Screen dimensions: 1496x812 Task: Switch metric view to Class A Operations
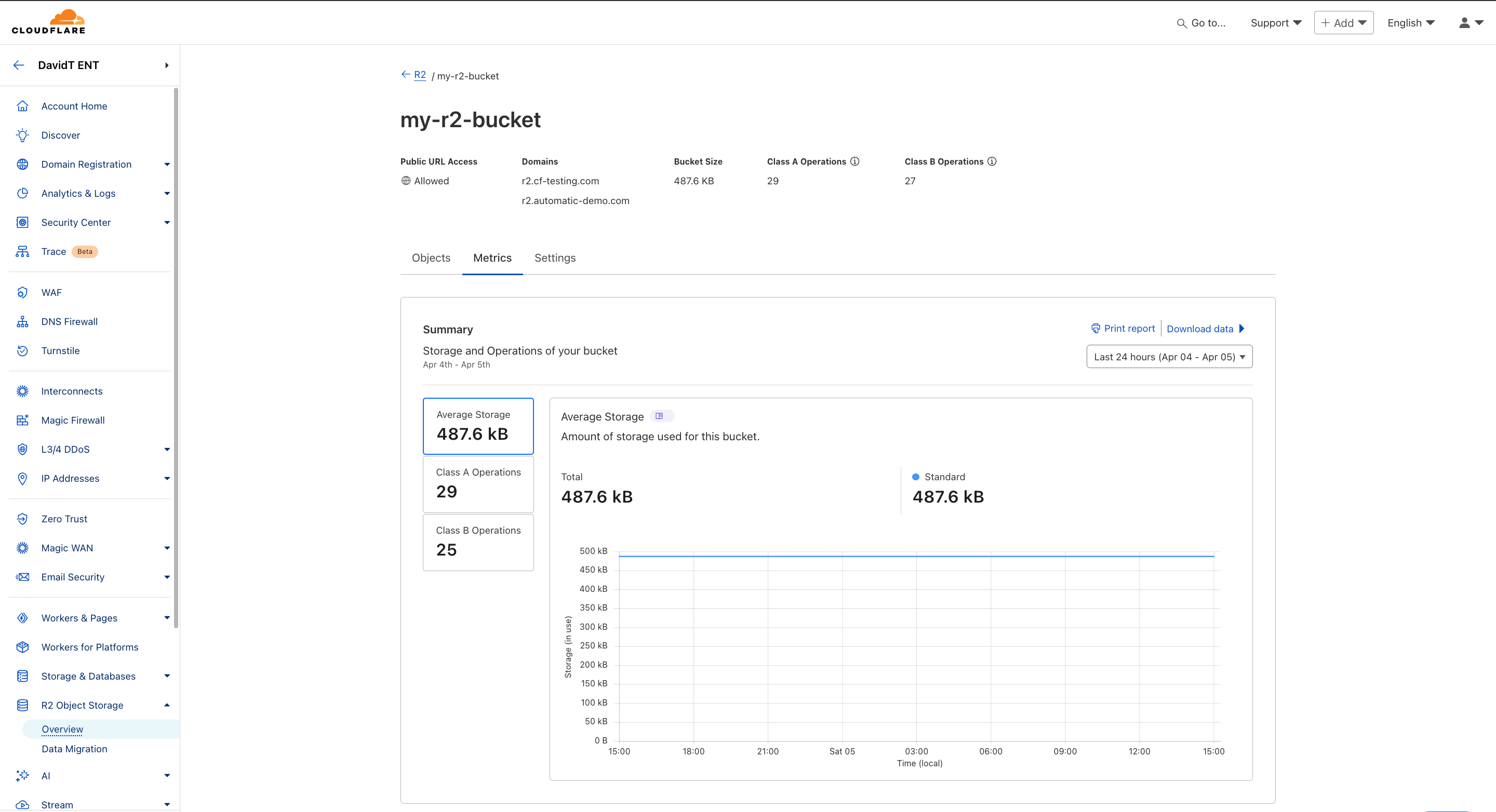pos(478,483)
